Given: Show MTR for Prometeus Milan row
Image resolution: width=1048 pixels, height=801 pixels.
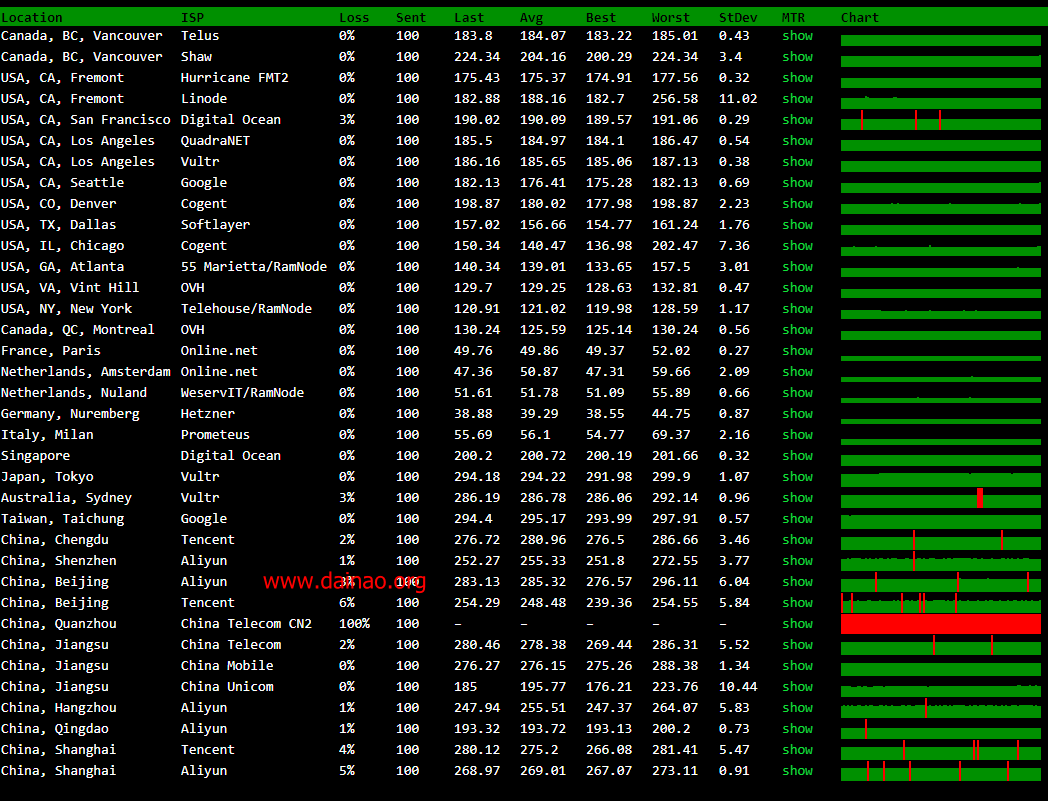Looking at the screenshot, I should click(797, 435).
